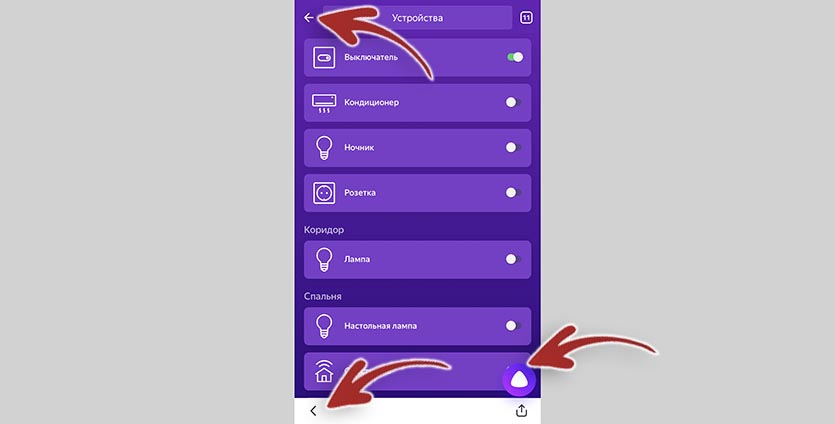This screenshot has height=424, width=835.
Task: Open the Настольная лампа device card
Action: click(418, 326)
